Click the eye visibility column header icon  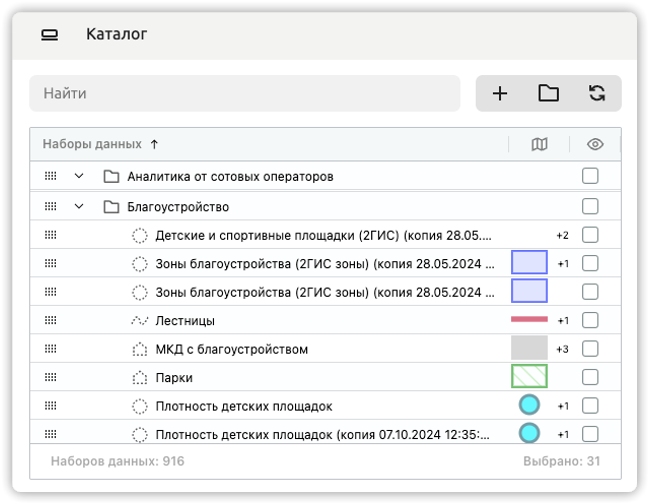(x=595, y=144)
